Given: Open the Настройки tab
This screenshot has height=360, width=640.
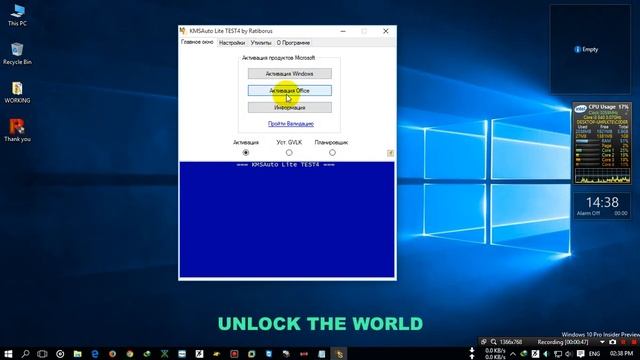Looking at the screenshot, I should pyautogui.click(x=231, y=42).
